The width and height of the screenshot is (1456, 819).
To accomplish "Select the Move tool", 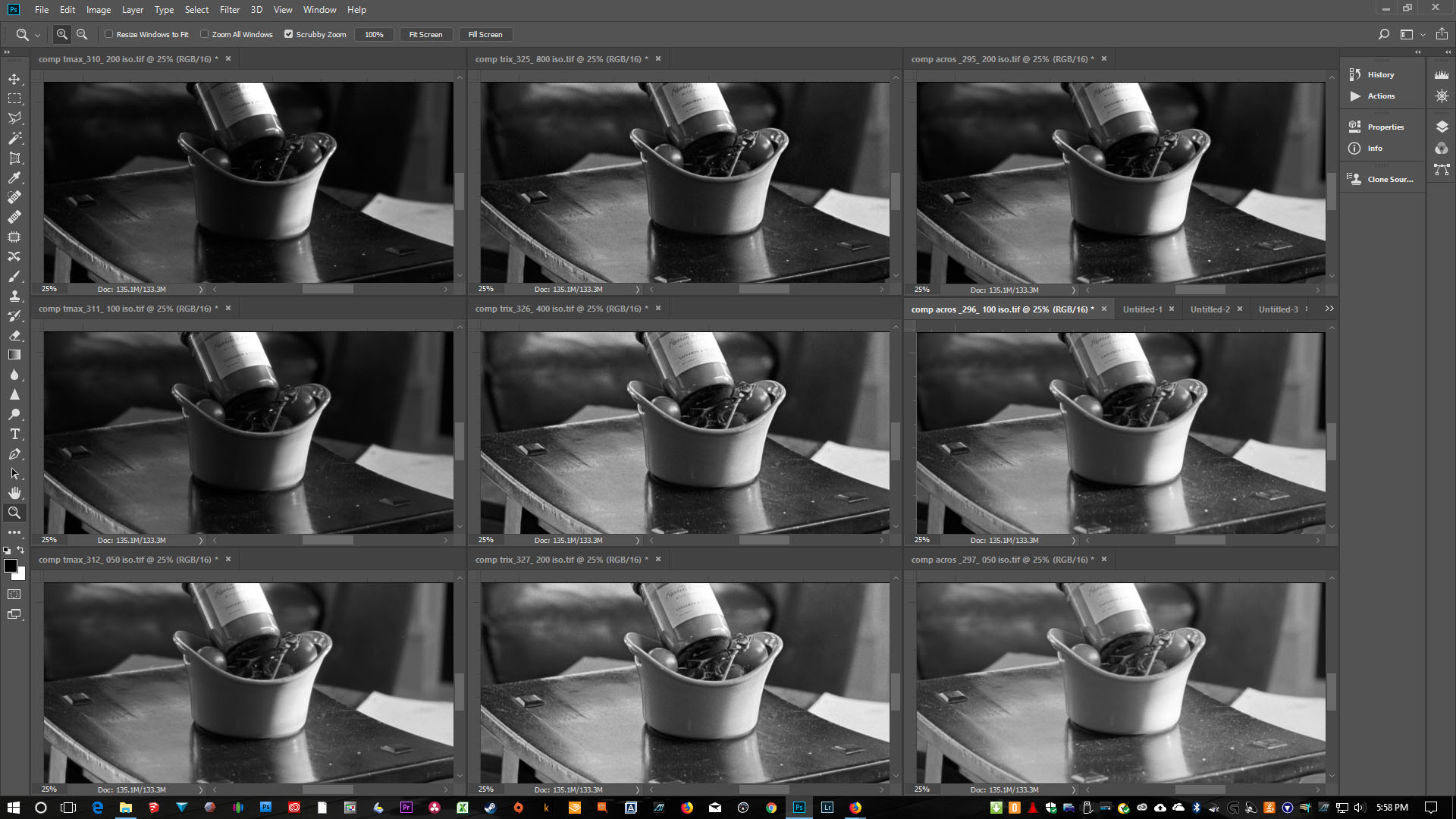I will point(14,79).
